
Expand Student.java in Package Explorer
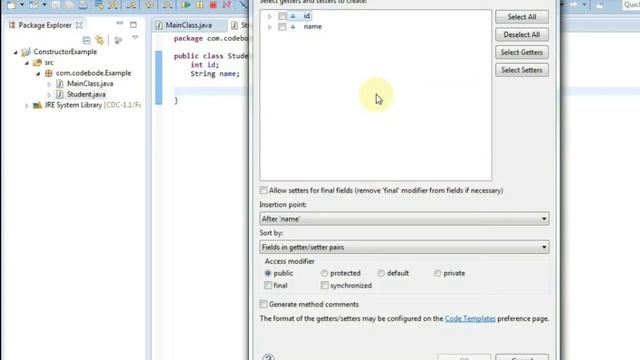[49, 95]
